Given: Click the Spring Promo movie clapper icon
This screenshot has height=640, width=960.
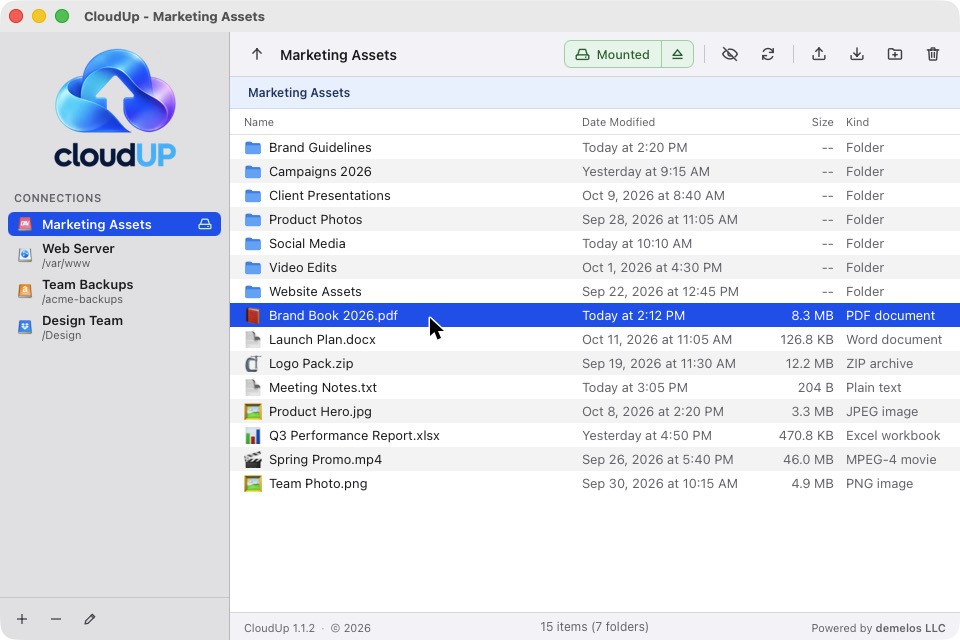Looking at the screenshot, I should pyautogui.click(x=253, y=459).
